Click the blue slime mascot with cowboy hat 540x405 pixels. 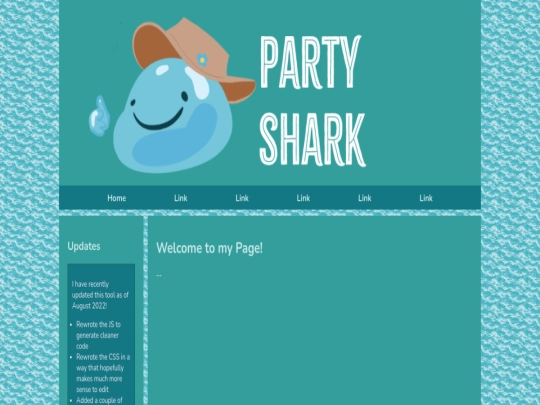185,96
